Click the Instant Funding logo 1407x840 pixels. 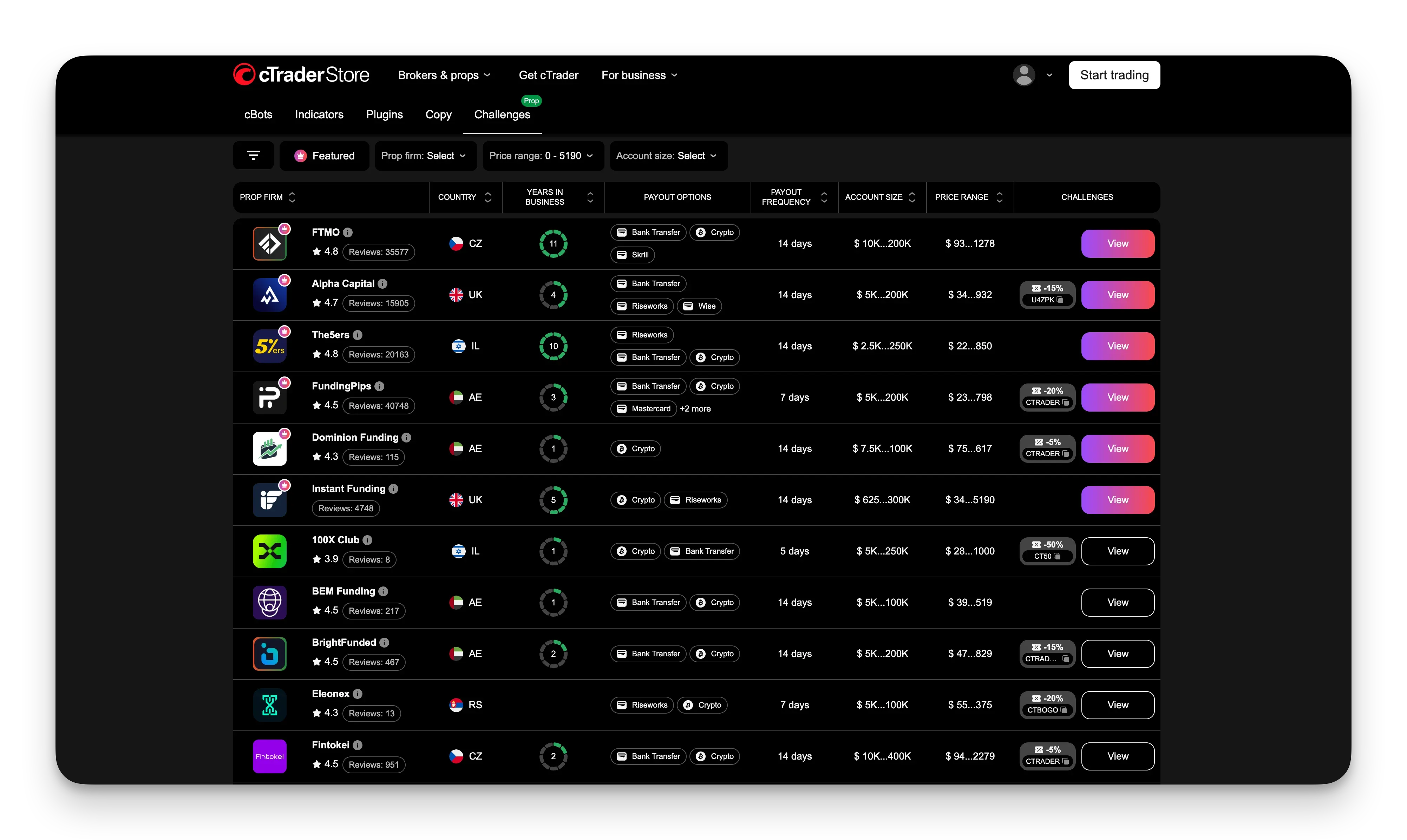point(269,500)
